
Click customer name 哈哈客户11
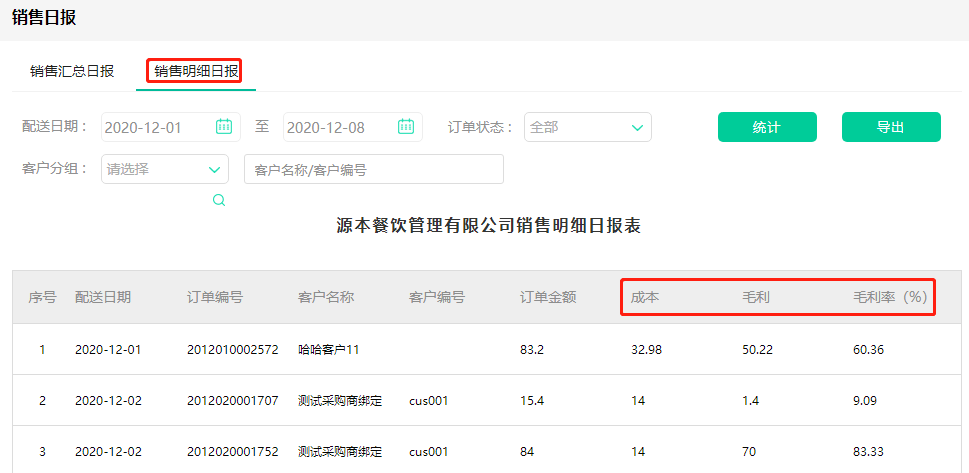328,350
